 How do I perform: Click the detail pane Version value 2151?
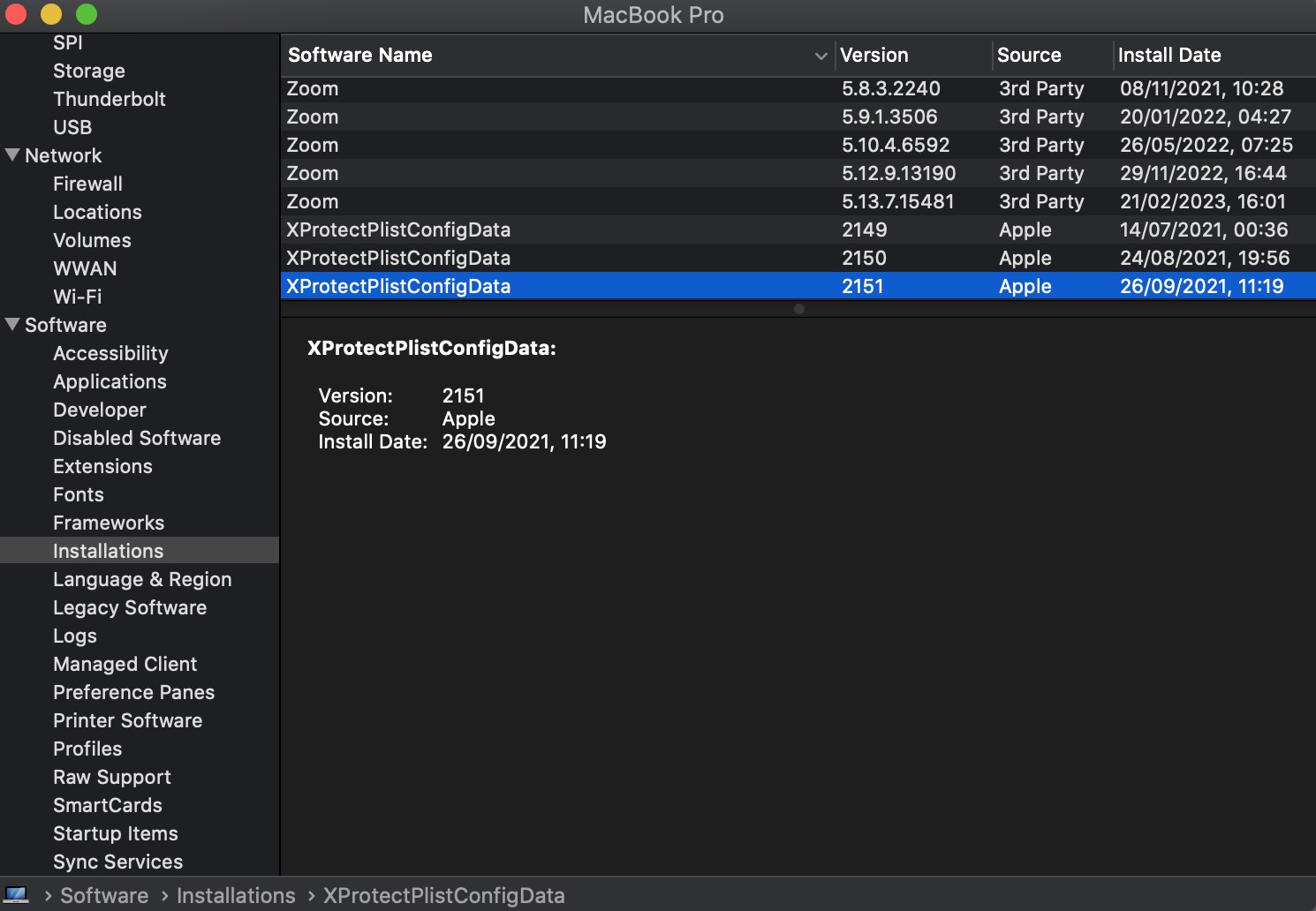pyautogui.click(x=463, y=395)
